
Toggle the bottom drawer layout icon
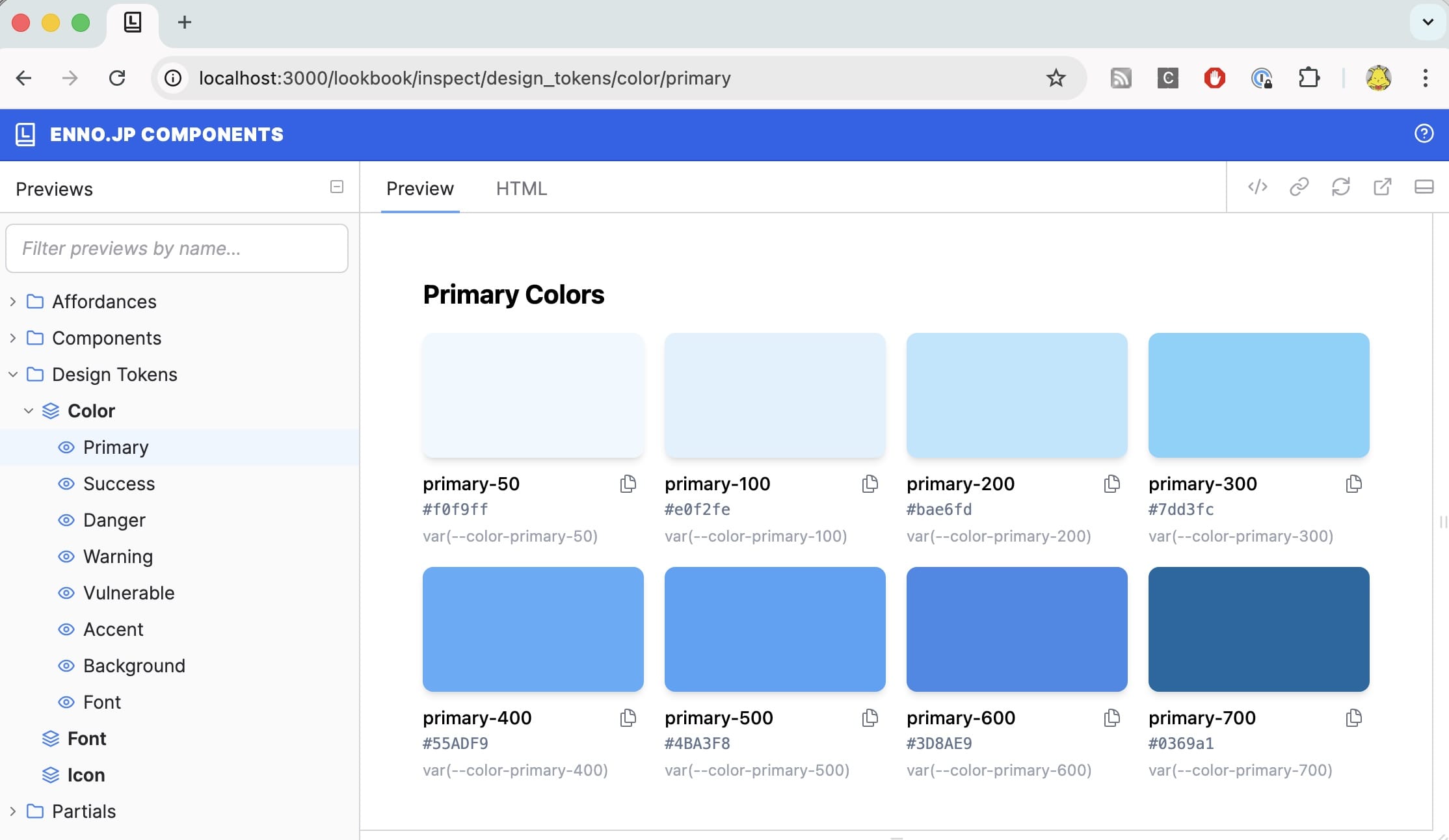coord(1424,187)
